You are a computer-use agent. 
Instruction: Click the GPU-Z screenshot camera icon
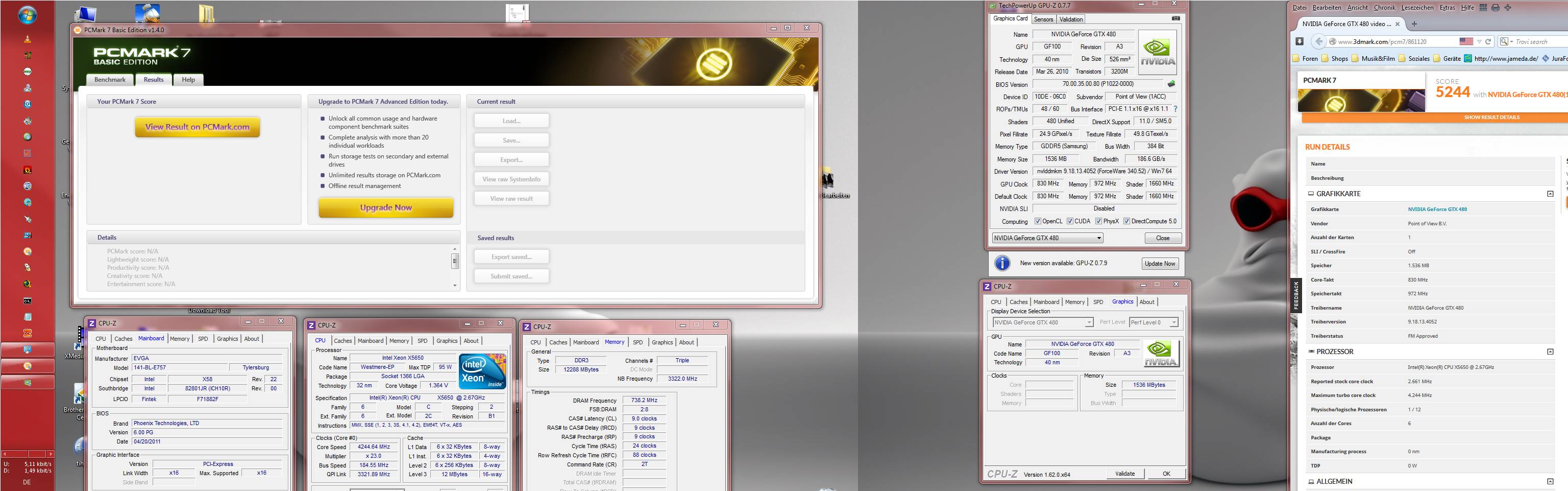click(1175, 18)
